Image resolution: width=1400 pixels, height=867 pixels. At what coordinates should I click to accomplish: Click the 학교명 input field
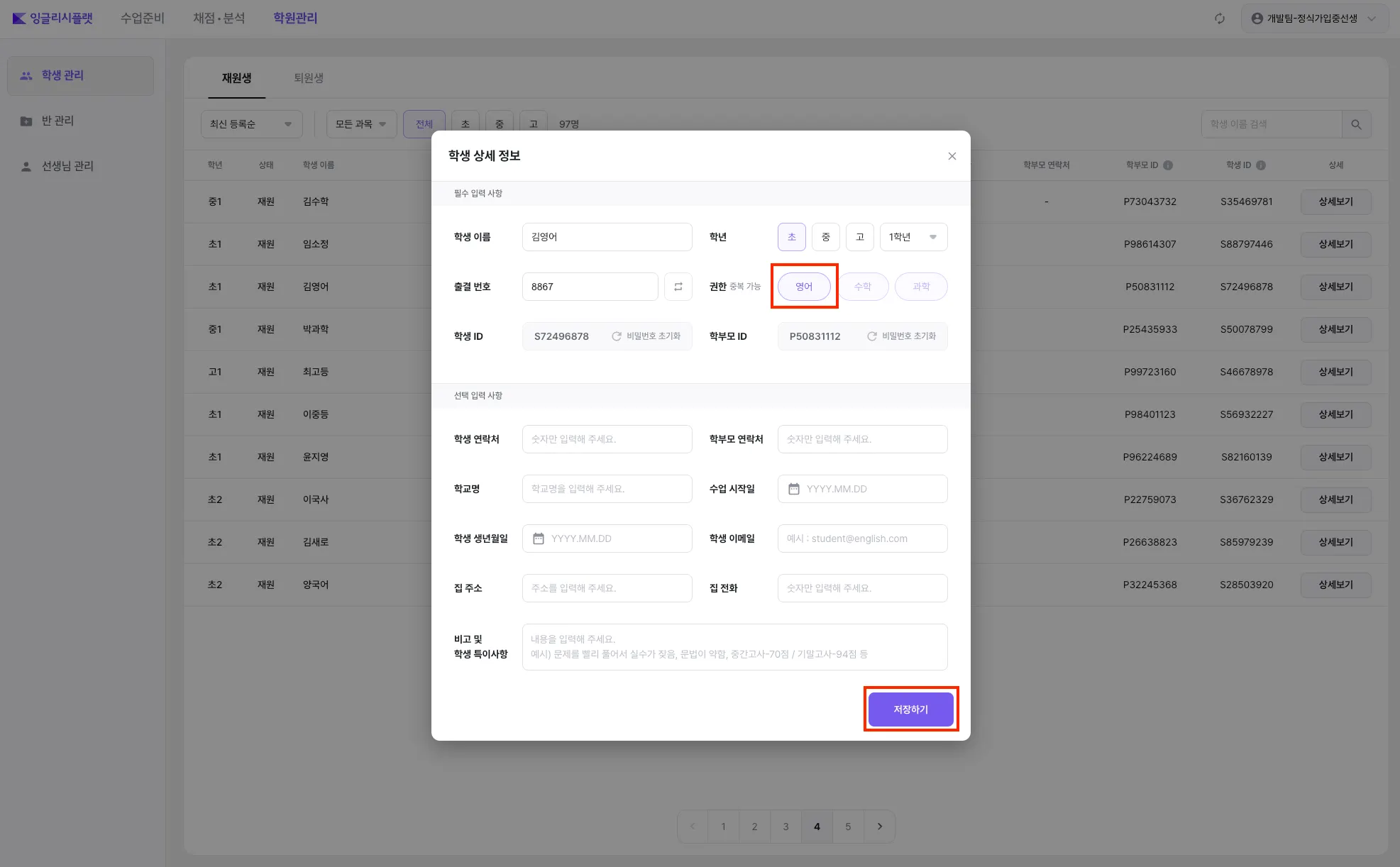[x=607, y=489]
